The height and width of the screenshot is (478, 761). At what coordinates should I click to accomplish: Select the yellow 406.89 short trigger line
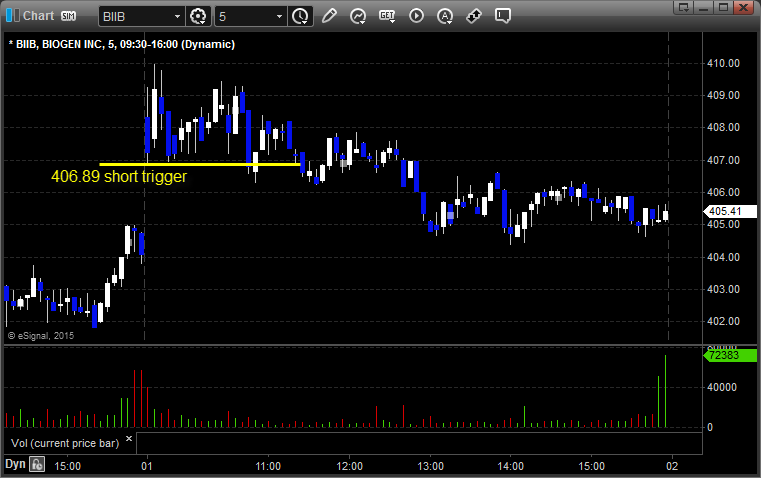click(200, 165)
